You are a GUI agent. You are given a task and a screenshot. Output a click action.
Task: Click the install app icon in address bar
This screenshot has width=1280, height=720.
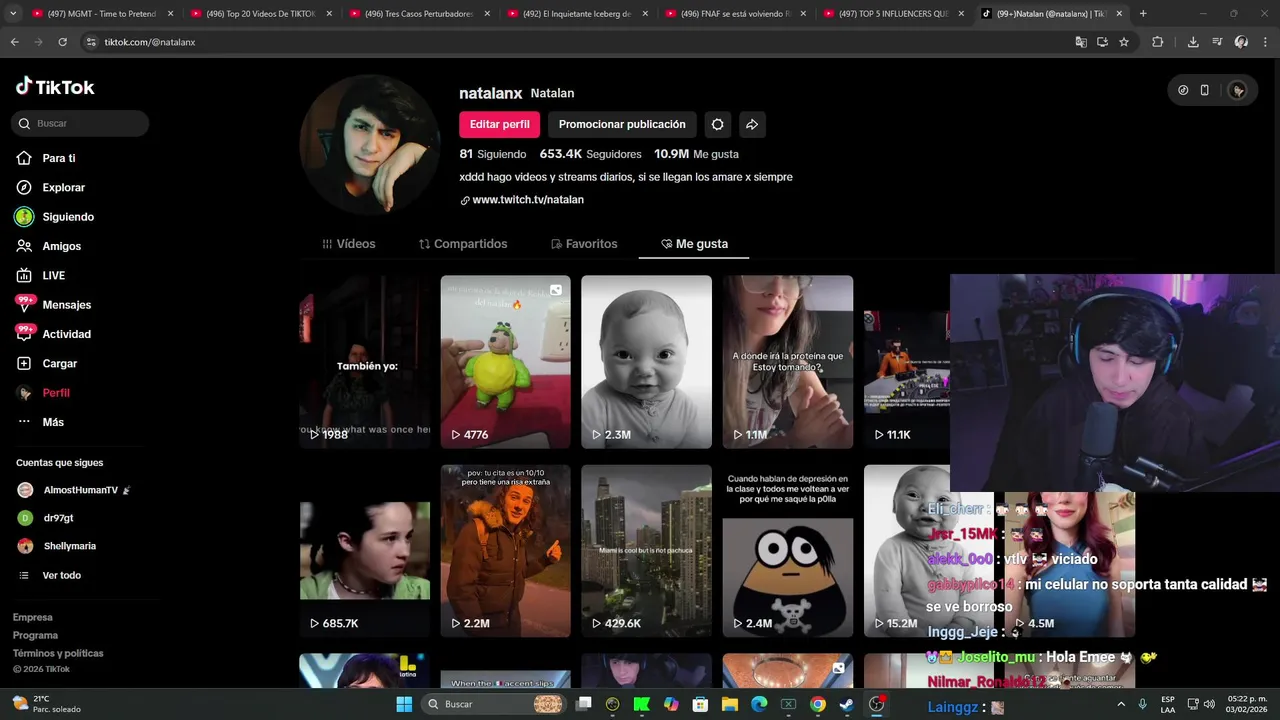pyautogui.click(x=1102, y=42)
